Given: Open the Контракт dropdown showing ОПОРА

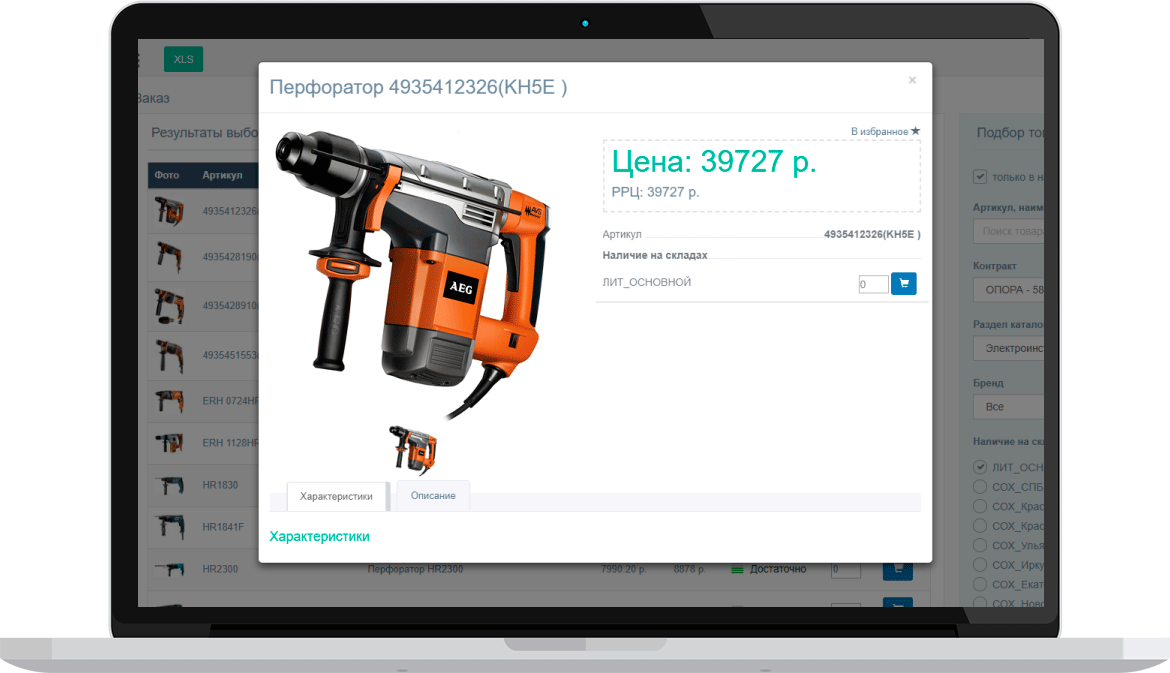Looking at the screenshot, I should pyautogui.click(x=1008, y=289).
